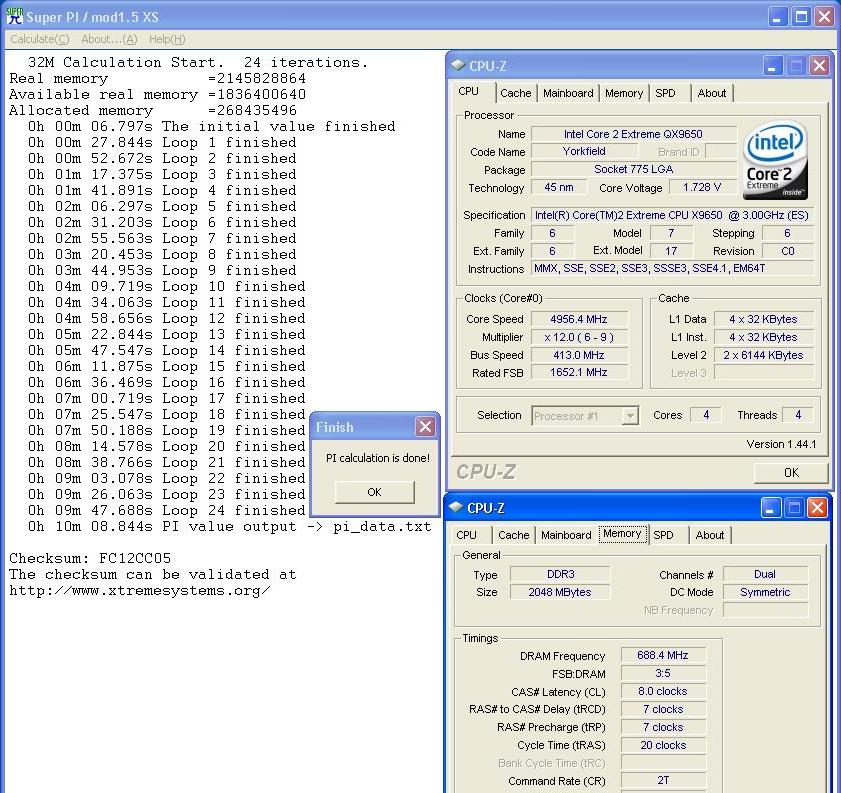Click the Super PI app icon in title bar
Screen dimensions: 841x793
point(15,16)
